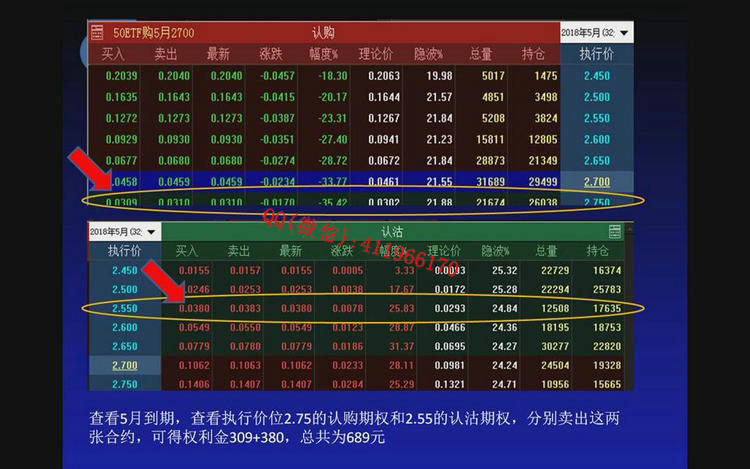The width and height of the screenshot is (750, 469).
Task: Click the grid icon in the put panel header
Action: [x=615, y=231]
